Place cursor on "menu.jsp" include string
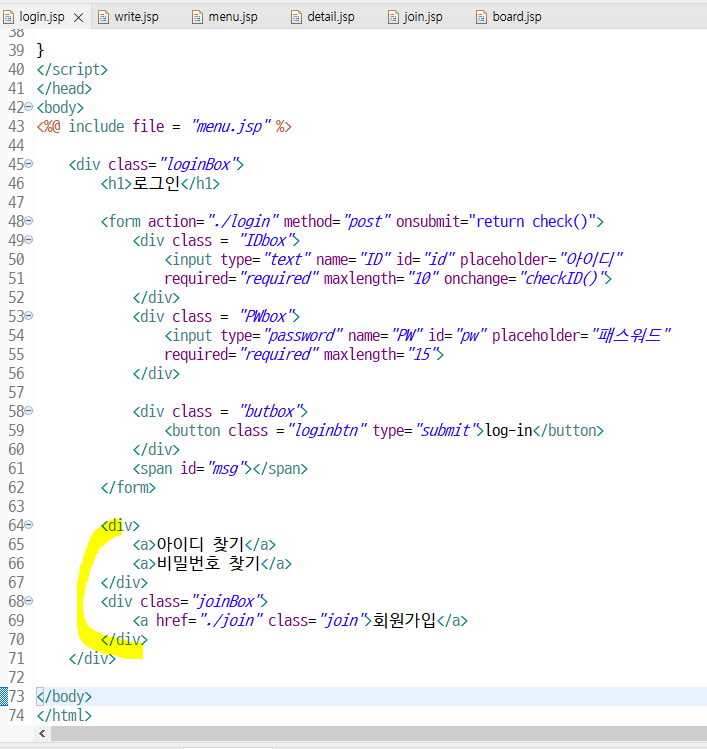Screen dimensions: 707x749 pyautogui.click(x=231, y=127)
